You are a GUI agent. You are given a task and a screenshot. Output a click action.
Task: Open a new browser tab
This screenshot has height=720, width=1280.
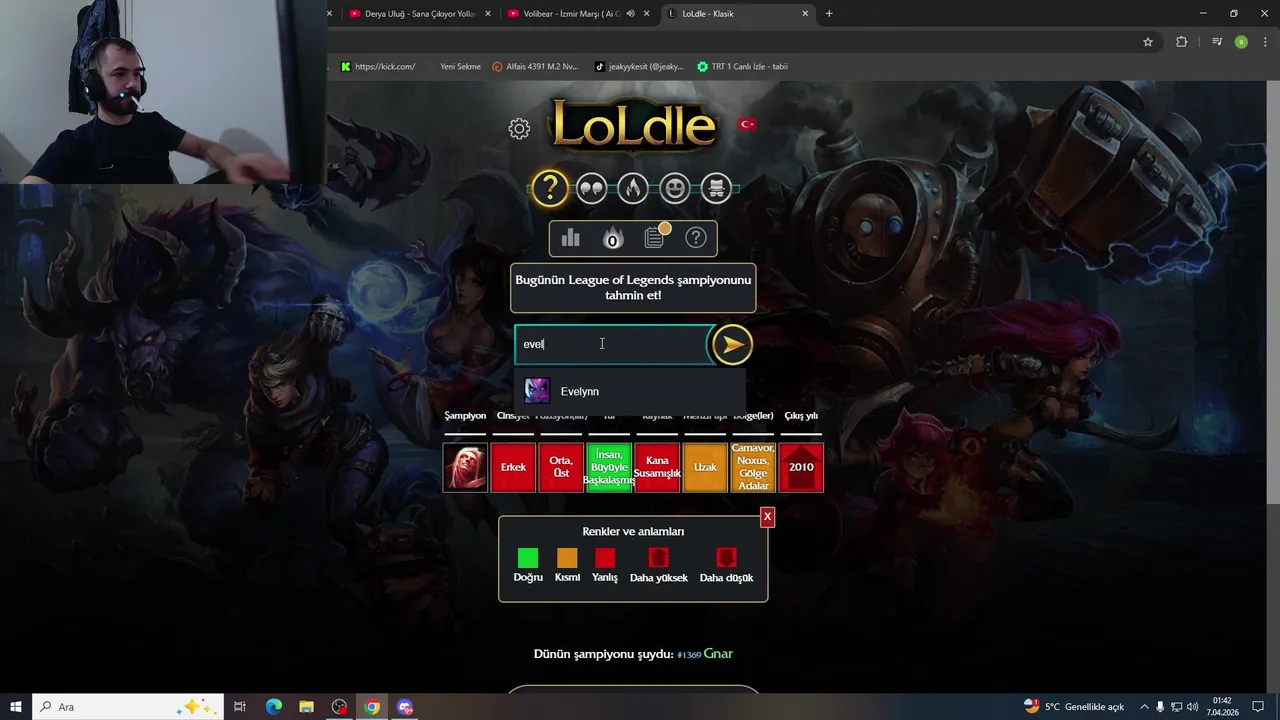coord(829,14)
